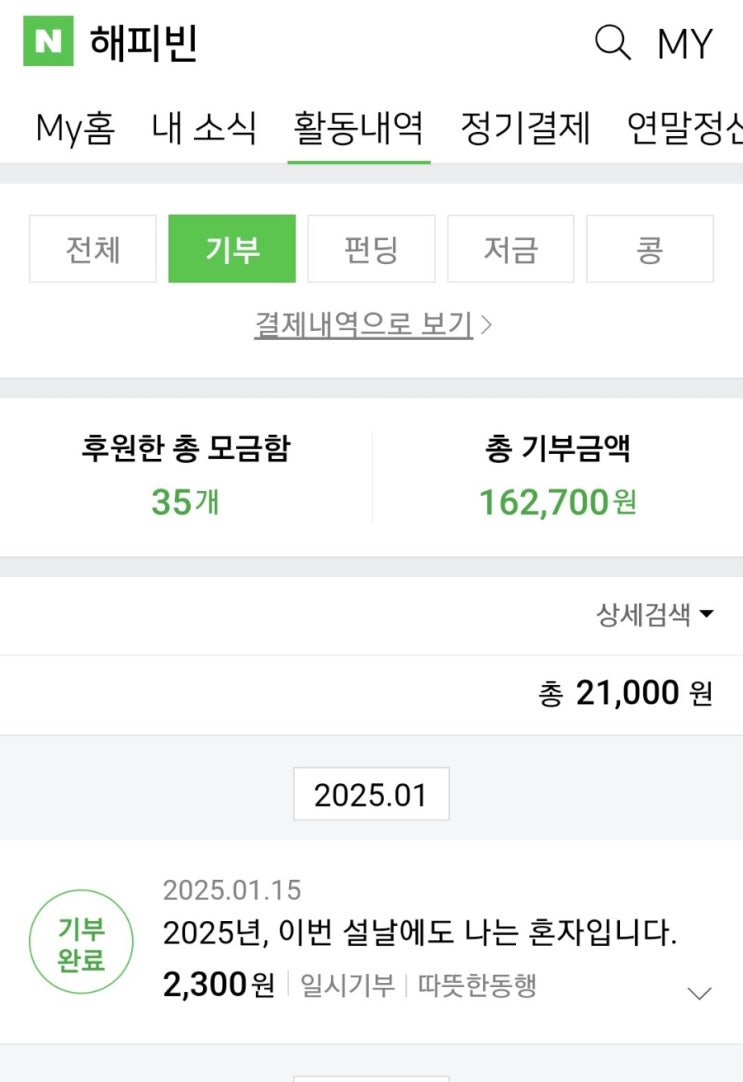Open the MY account menu

point(685,44)
